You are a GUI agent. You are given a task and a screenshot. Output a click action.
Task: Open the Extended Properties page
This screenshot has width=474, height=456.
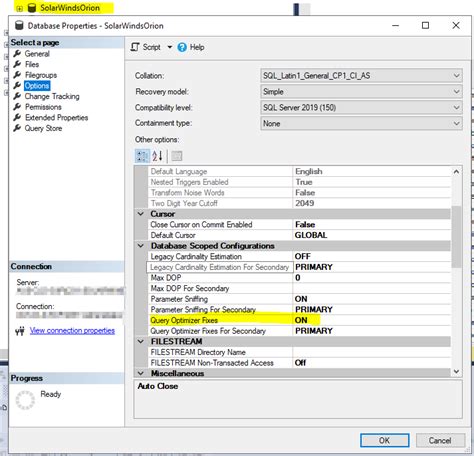(x=56, y=118)
